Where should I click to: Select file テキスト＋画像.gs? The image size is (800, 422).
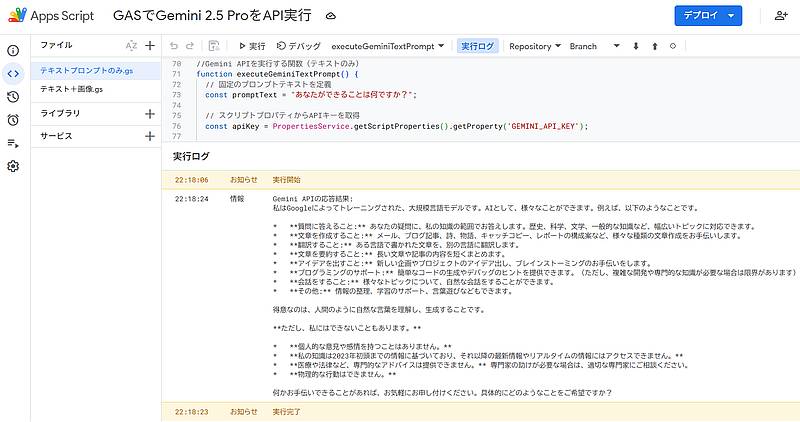[96, 89]
